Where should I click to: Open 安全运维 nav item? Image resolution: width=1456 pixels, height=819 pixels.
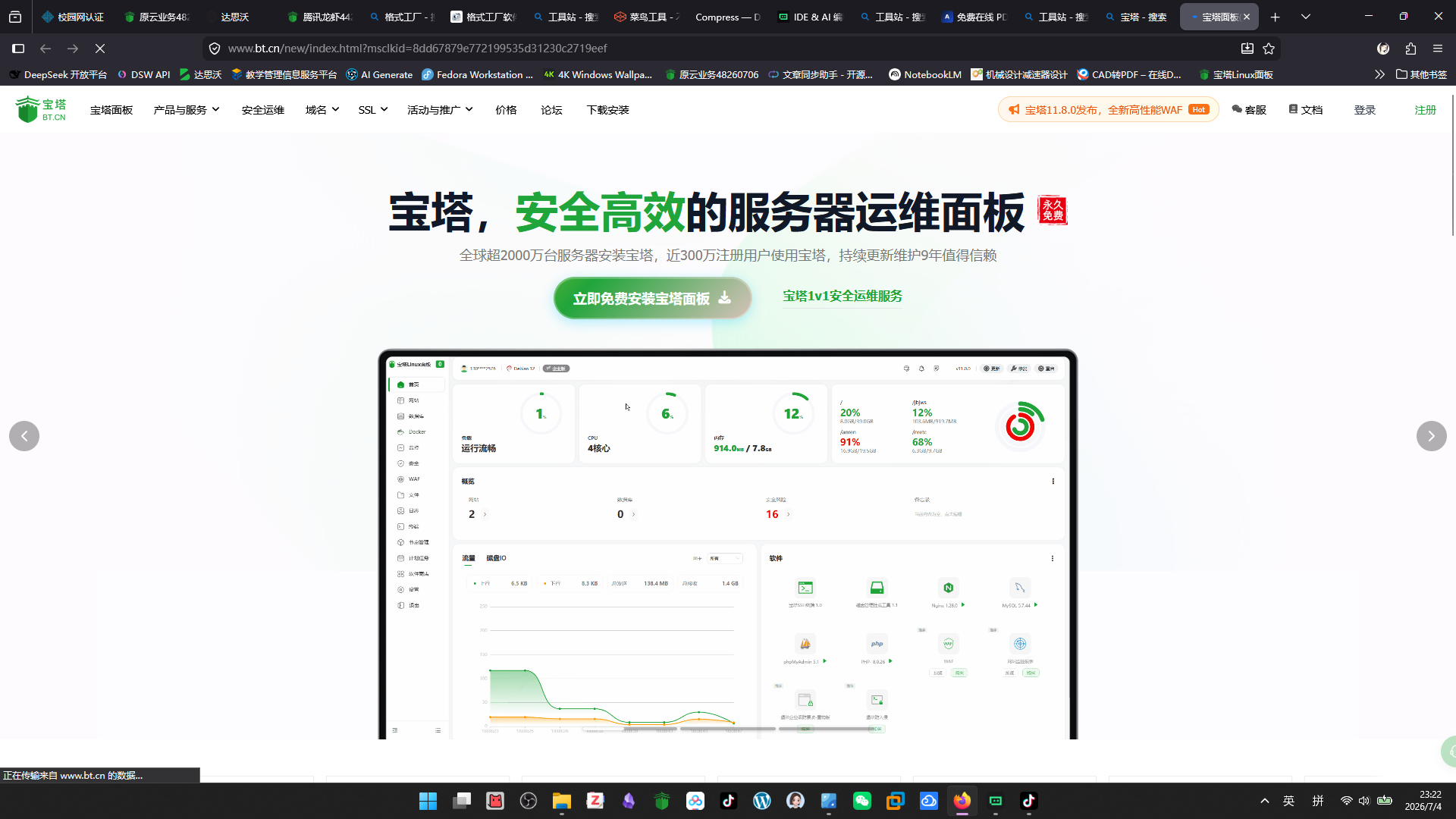click(x=263, y=110)
